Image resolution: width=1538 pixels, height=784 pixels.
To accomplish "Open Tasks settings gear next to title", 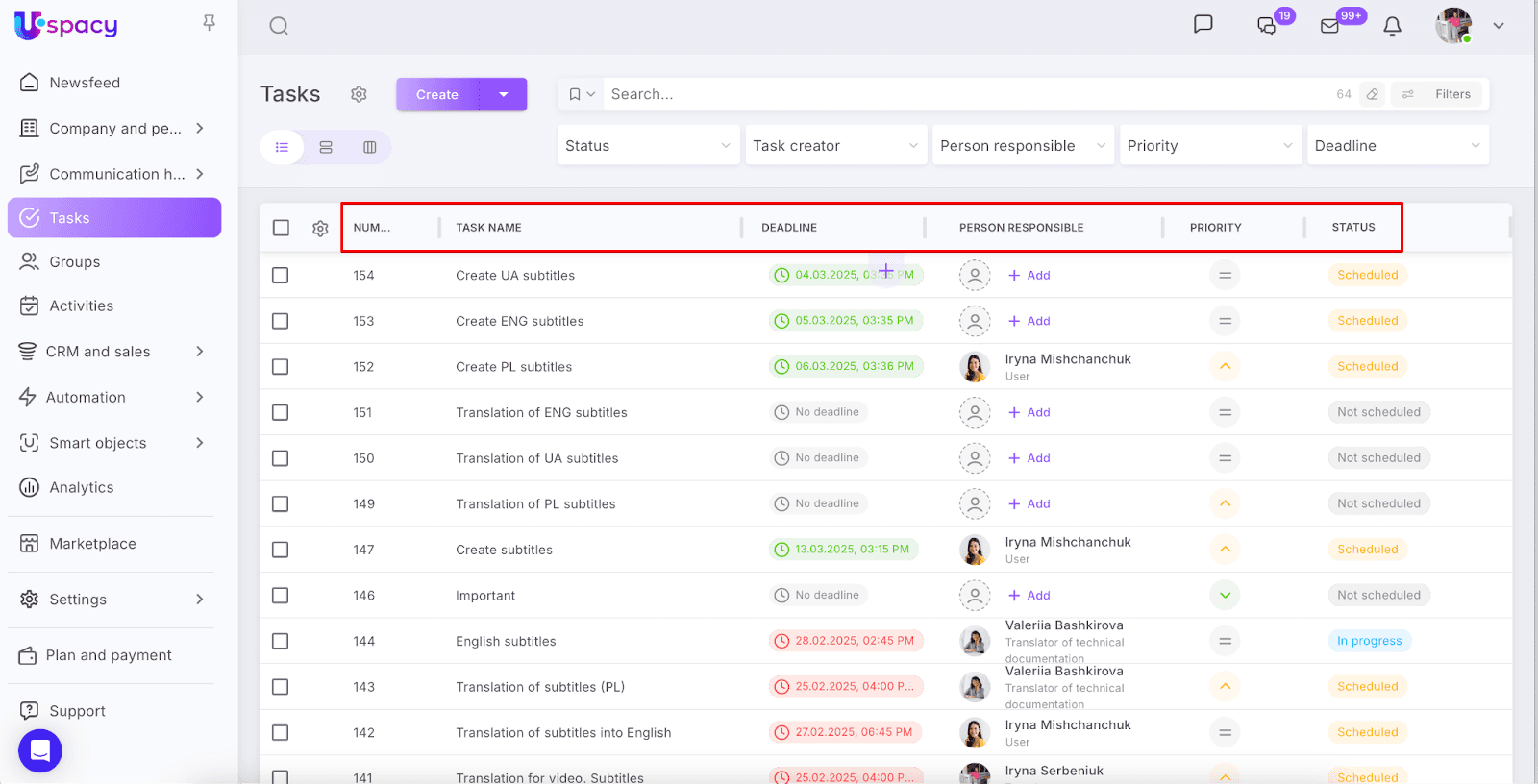I will pyautogui.click(x=359, y=94).
